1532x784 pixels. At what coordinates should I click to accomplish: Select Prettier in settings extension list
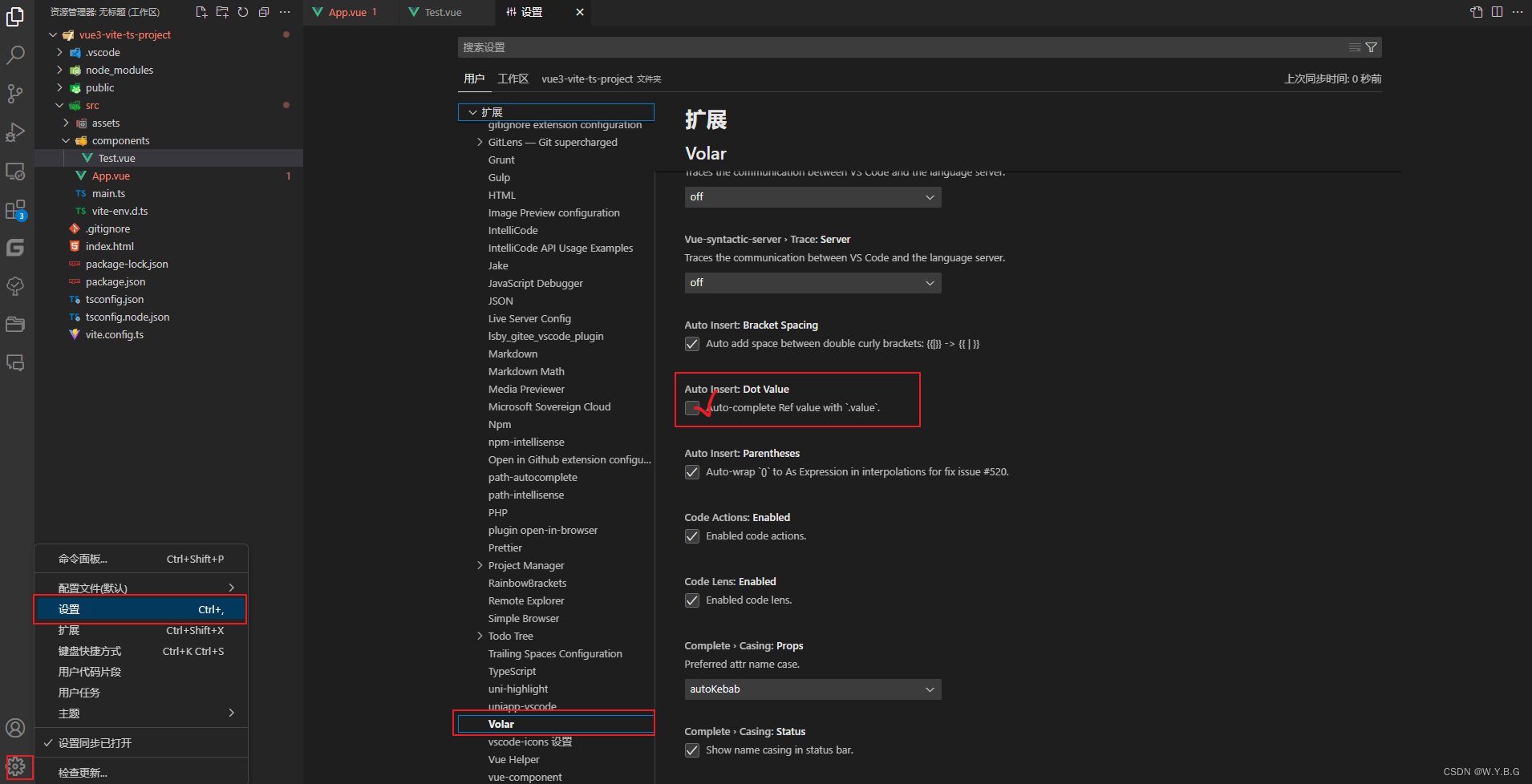pyautogui.click(x=505, y=548)
